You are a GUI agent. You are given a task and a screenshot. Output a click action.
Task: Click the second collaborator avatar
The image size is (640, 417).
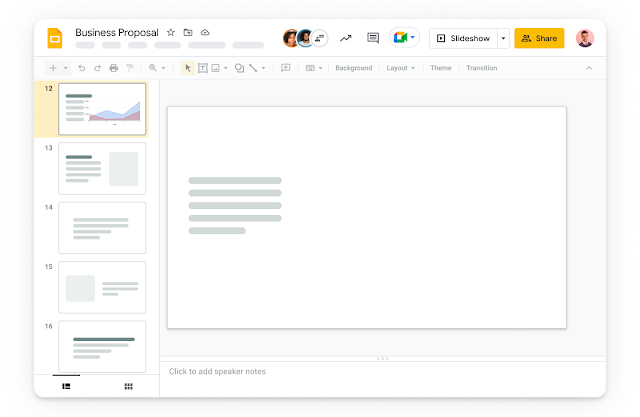(304, 38)
